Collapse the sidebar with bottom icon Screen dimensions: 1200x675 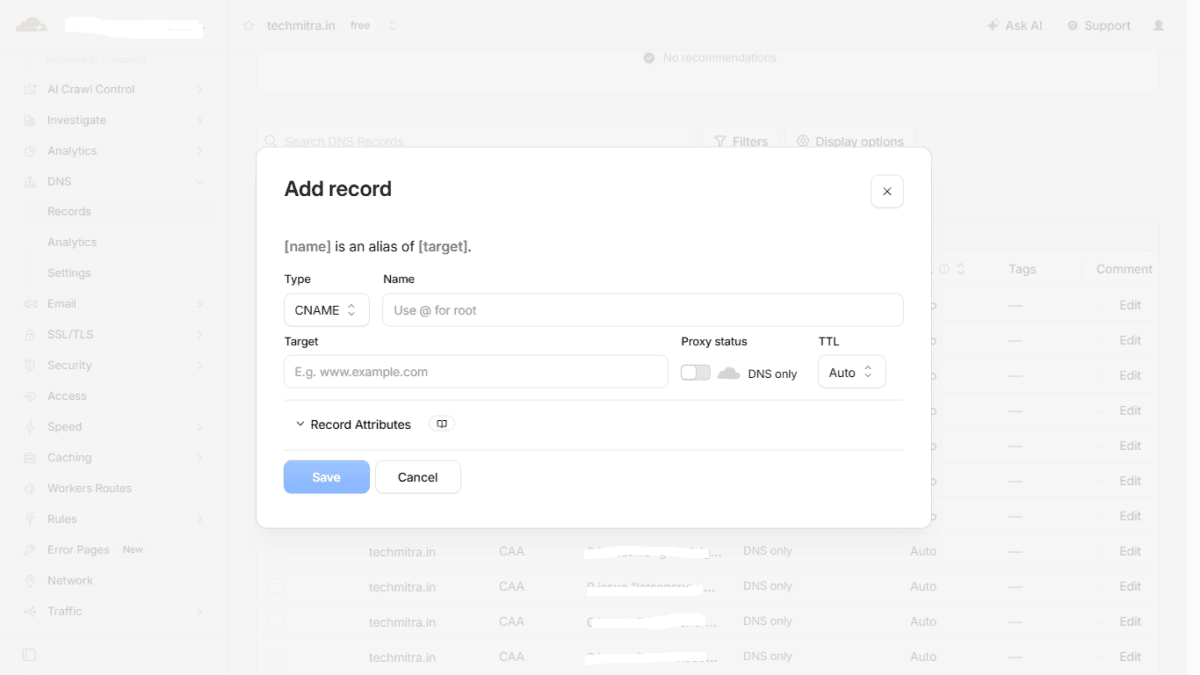click(29, 655)
